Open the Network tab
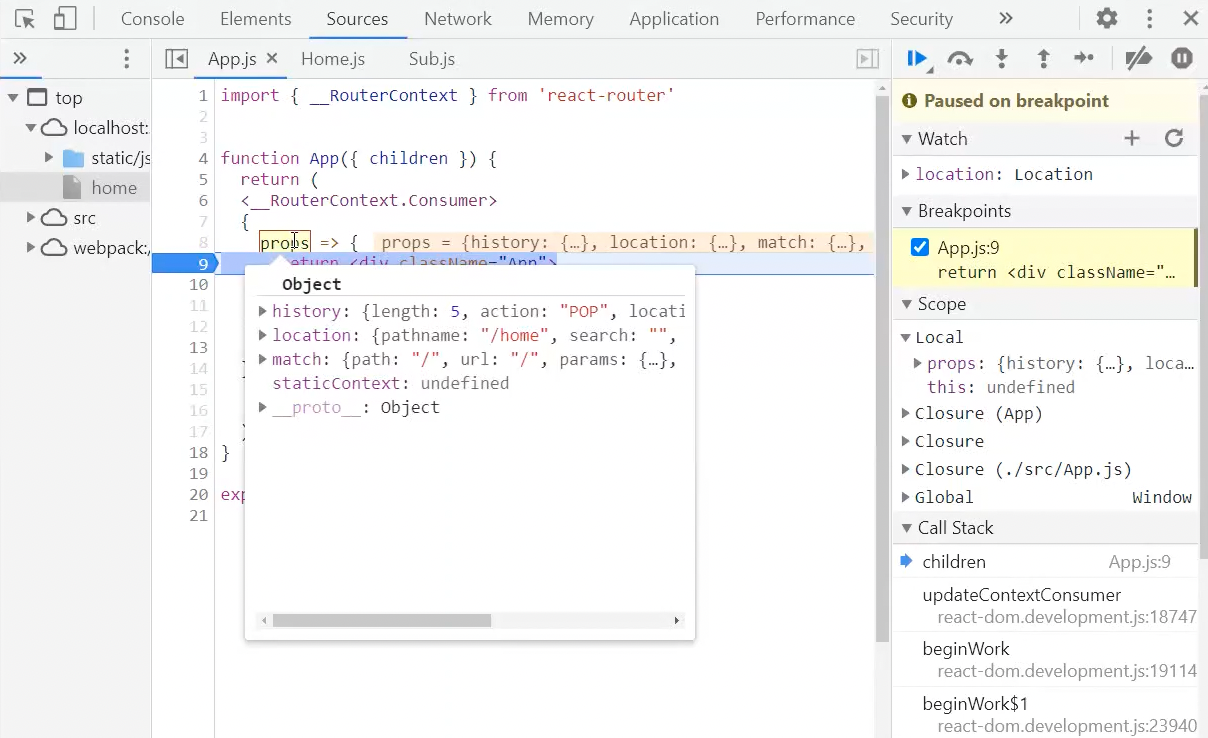Viewport: 1208px width, 738px height. tap(458, 19)
